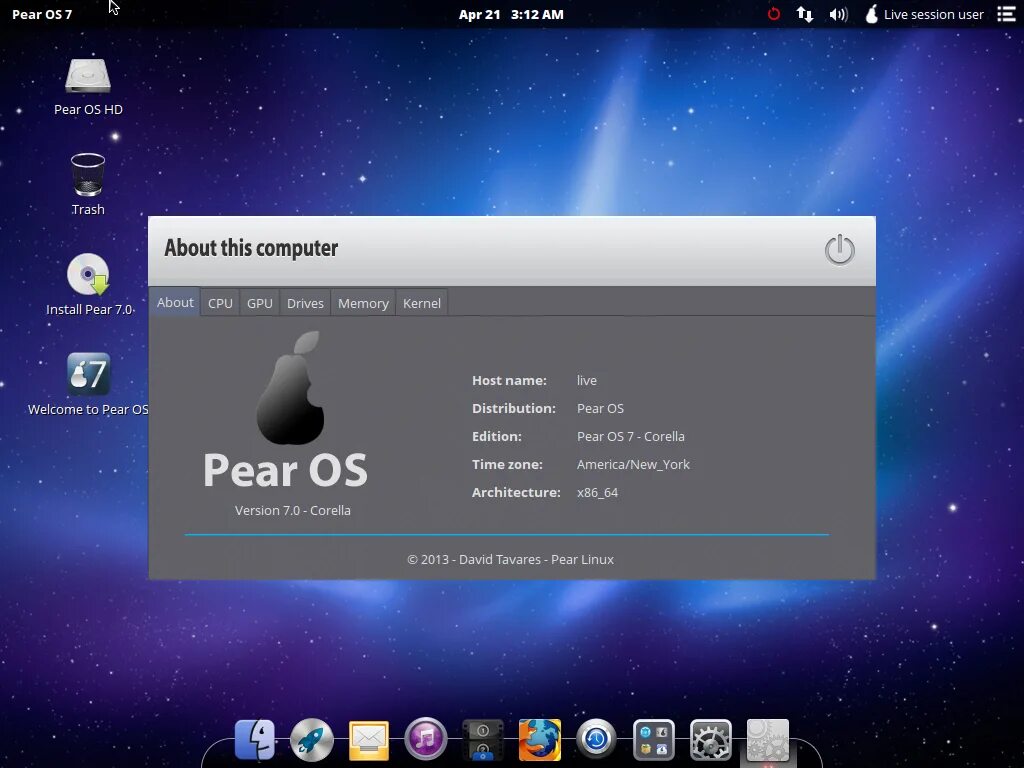The height and width of the screenshot is (768, 1024).
Task: Click the 'About this computer' title
Action: click(x=251, y=248)
